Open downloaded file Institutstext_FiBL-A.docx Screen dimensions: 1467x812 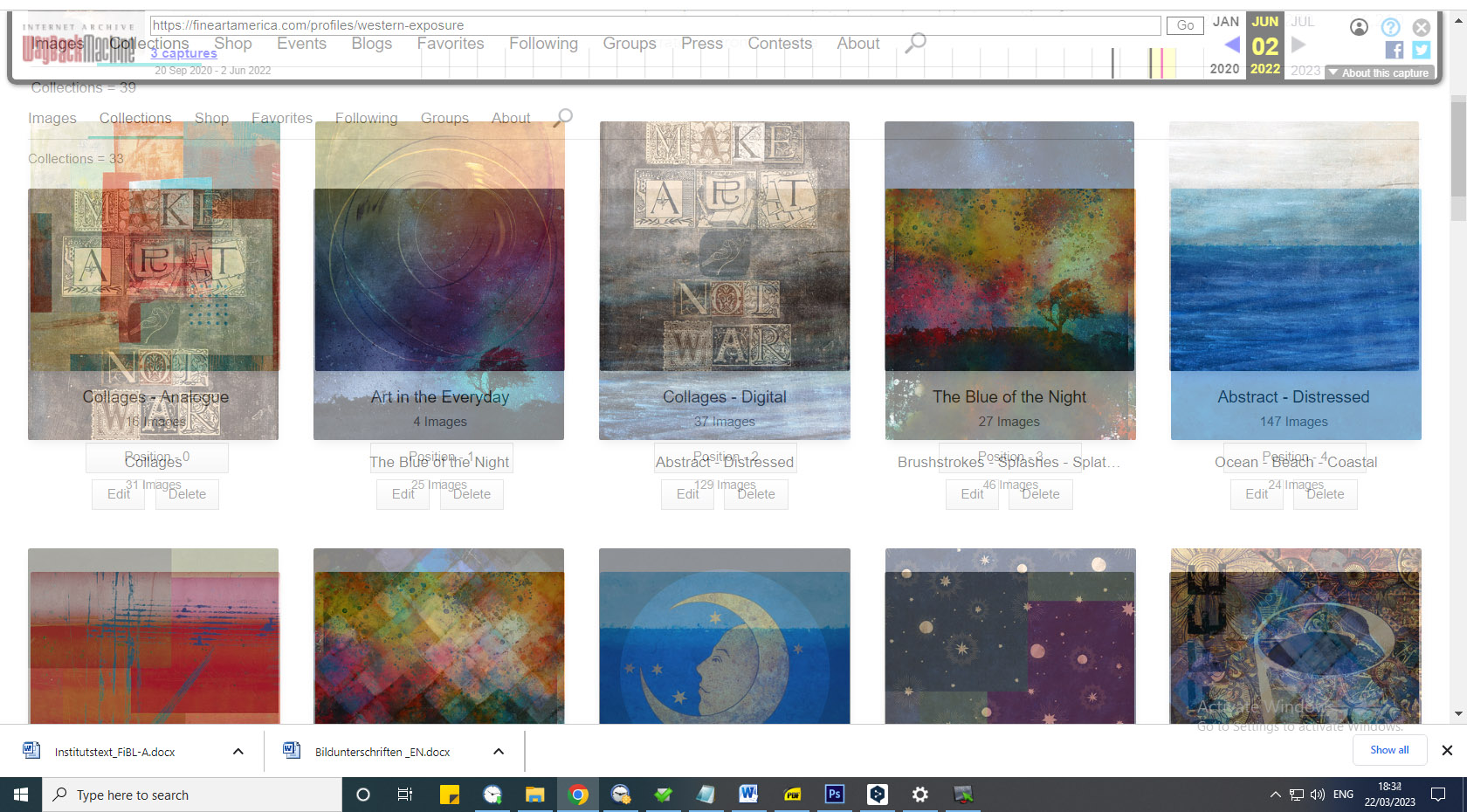(x=114, y=752)
